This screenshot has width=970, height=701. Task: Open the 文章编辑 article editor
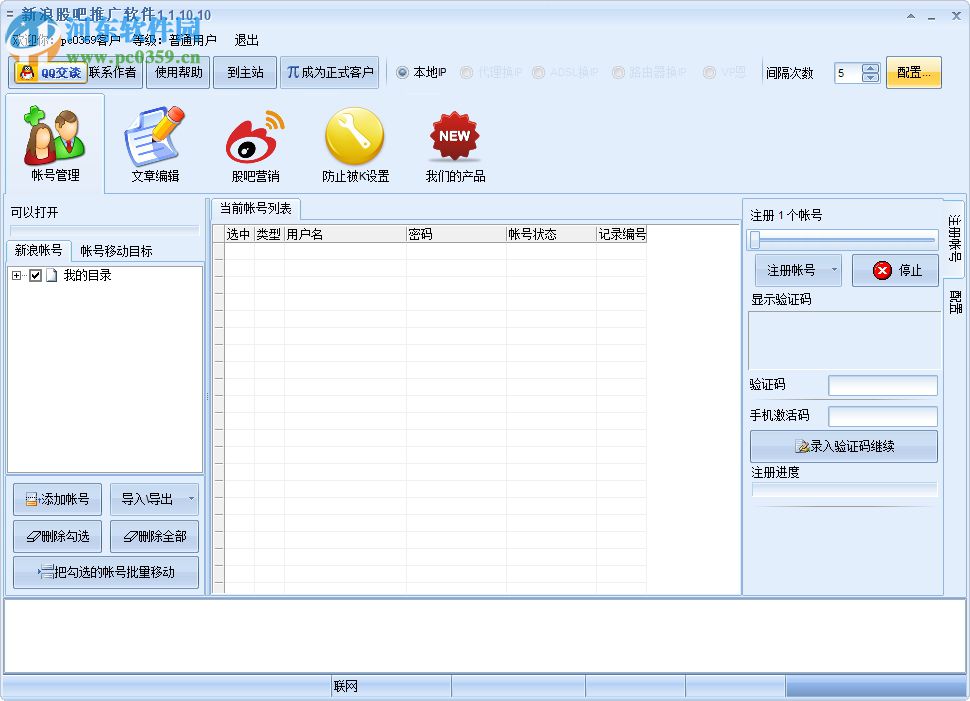coord(155,142)
